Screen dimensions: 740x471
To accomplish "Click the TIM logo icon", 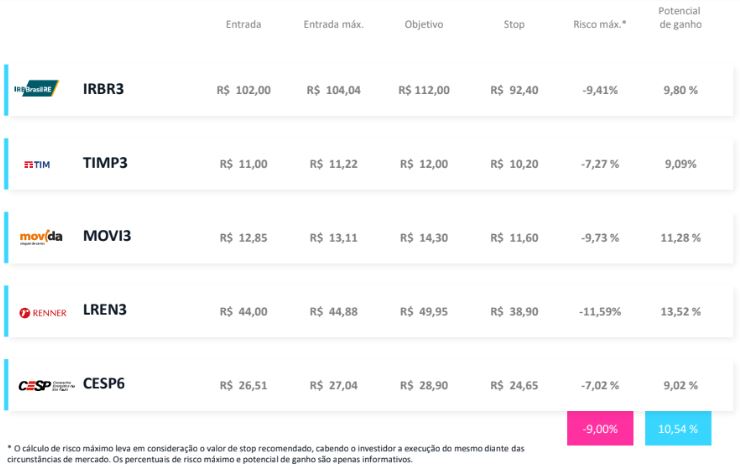I will (x=37, y=164).
